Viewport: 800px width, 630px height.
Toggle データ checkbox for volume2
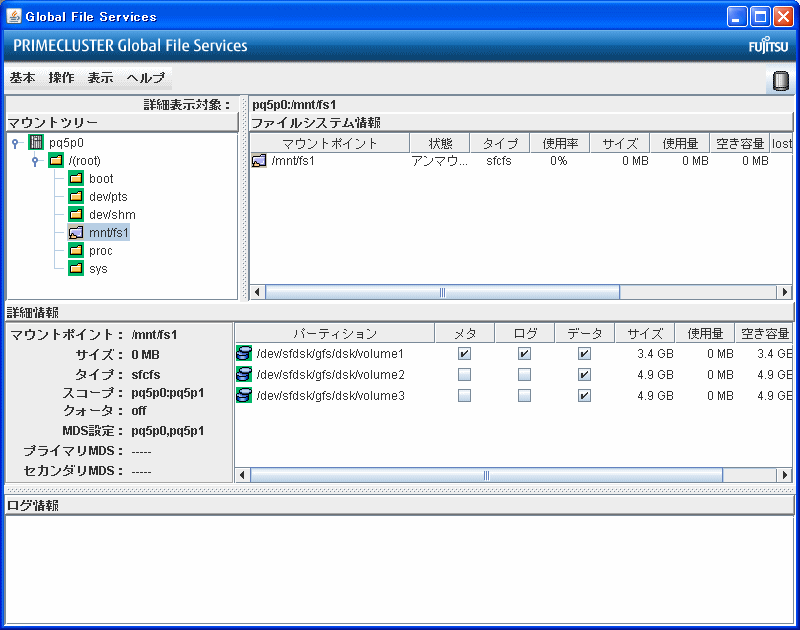pyautogui.click(x=584, y=374)
